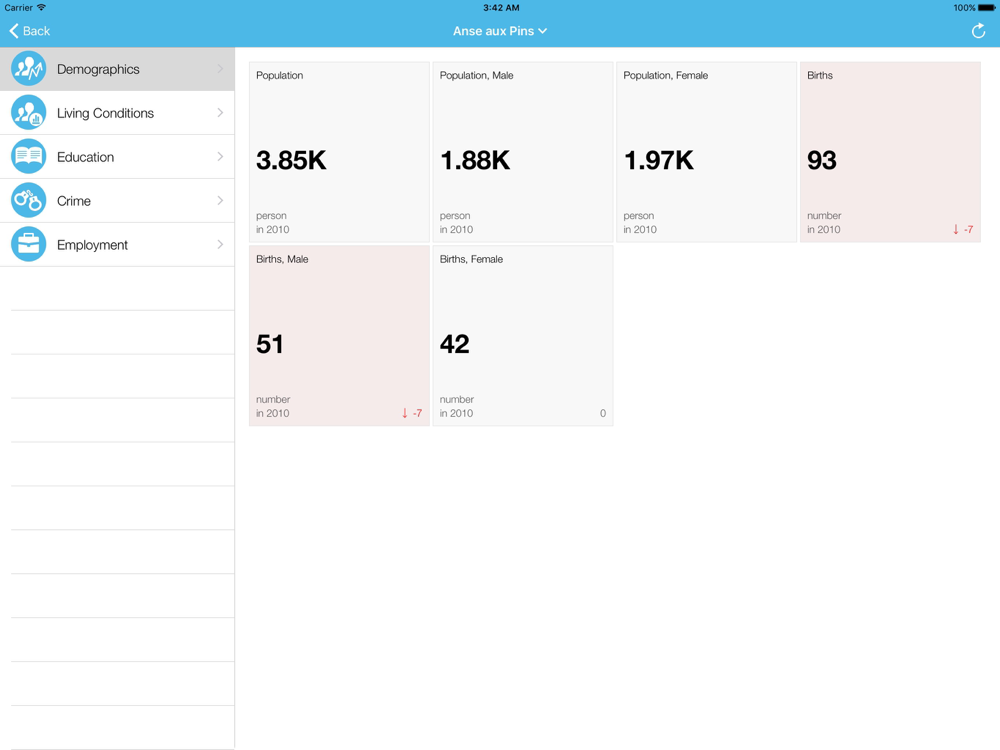1000x750 pixels.
Task: Tap the Back button
Action: click(29, 31)
